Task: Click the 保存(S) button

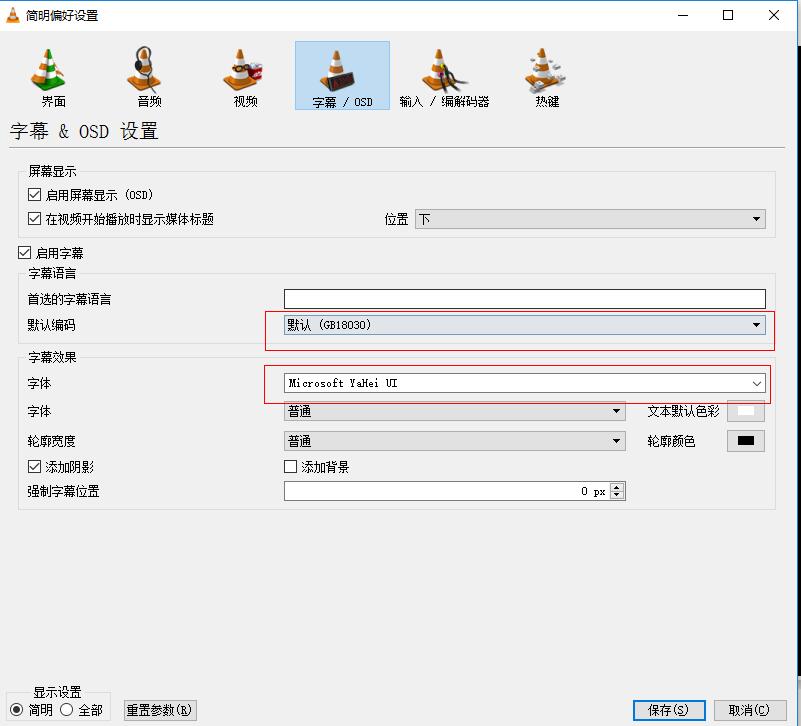Action: (x=668, y=710)
